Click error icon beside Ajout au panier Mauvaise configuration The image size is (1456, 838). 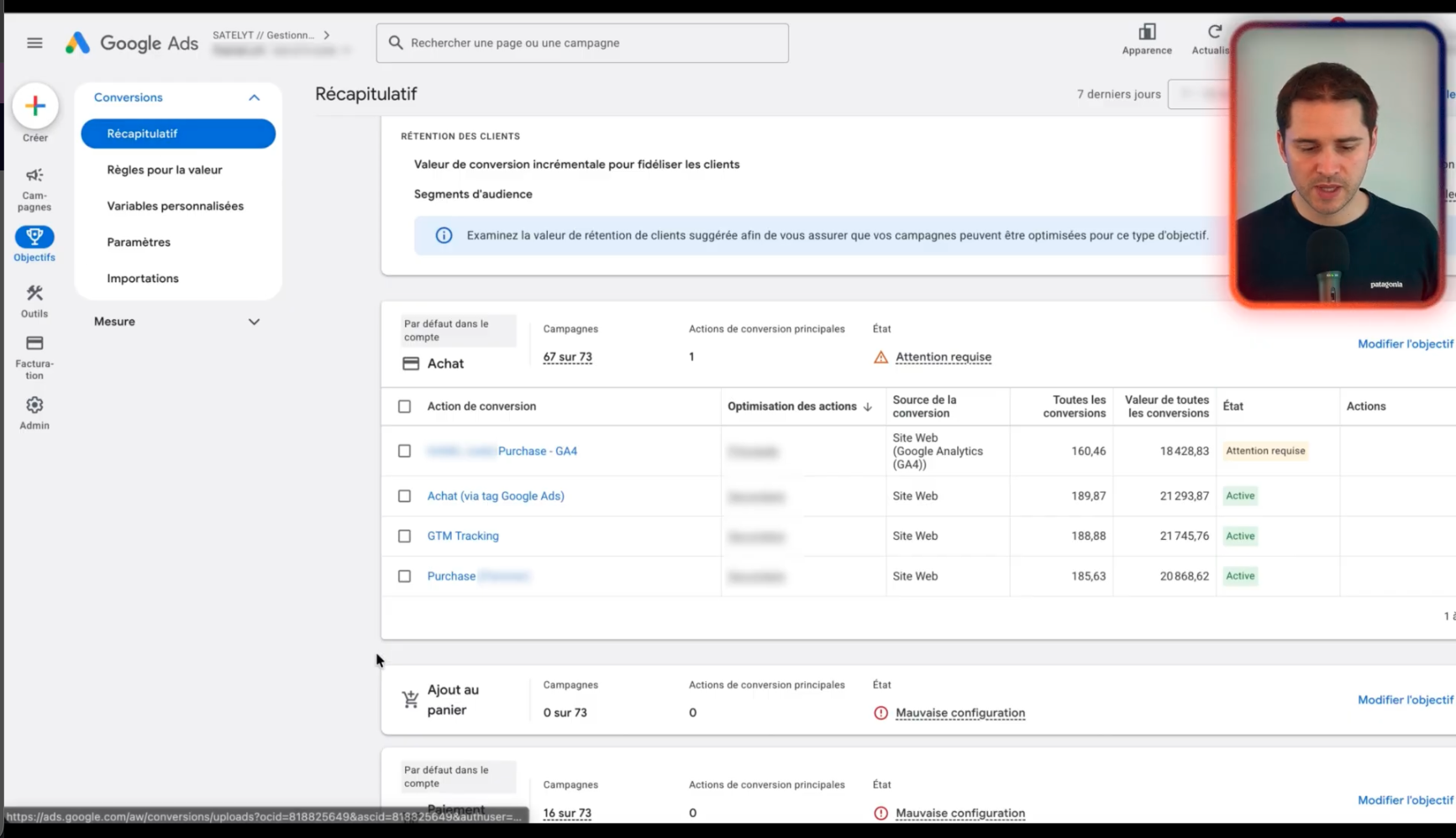coord(880,713)
